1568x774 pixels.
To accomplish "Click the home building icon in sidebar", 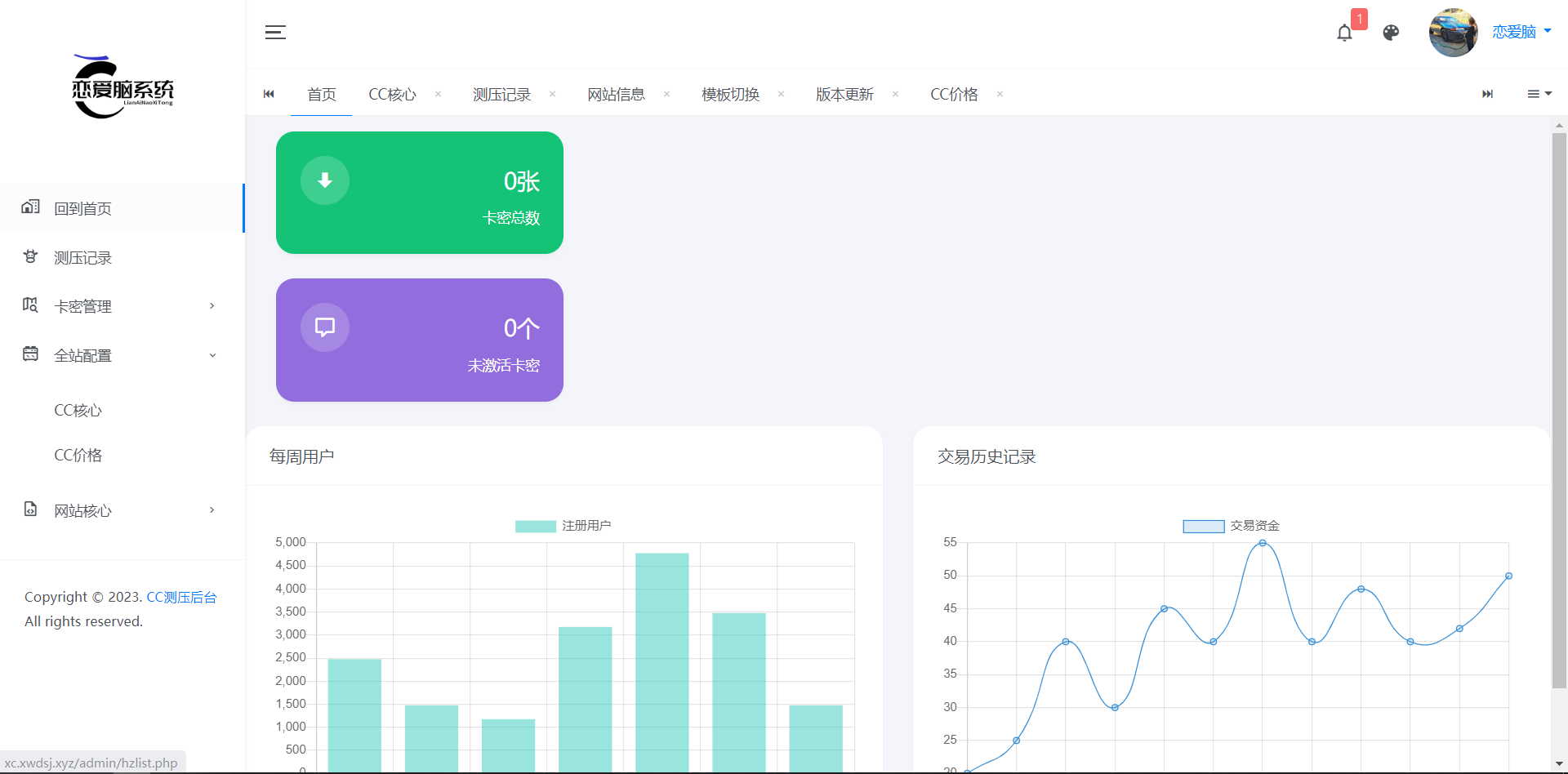I will point(30,207).
